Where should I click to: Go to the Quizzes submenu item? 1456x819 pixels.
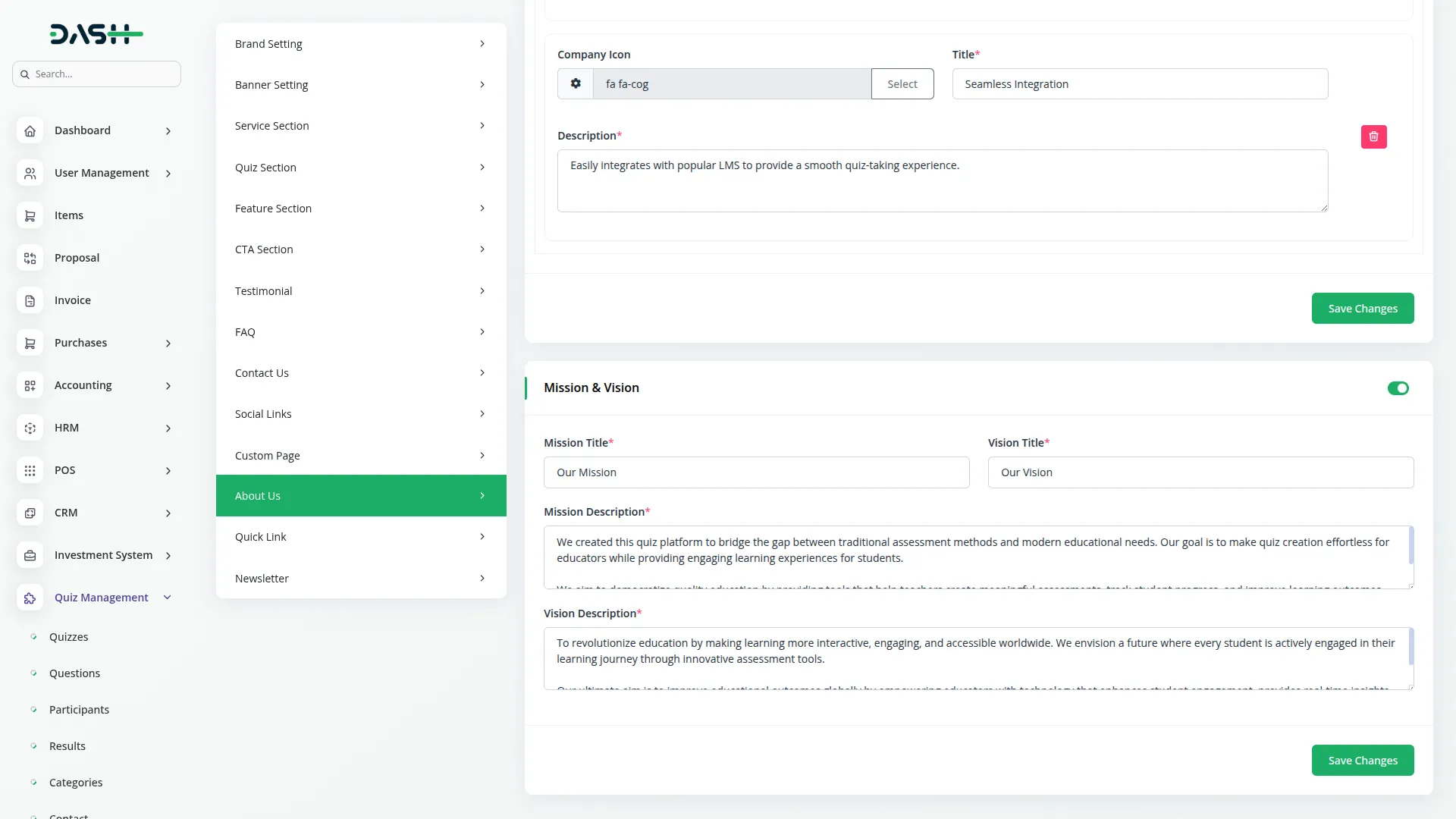point(68,637)
